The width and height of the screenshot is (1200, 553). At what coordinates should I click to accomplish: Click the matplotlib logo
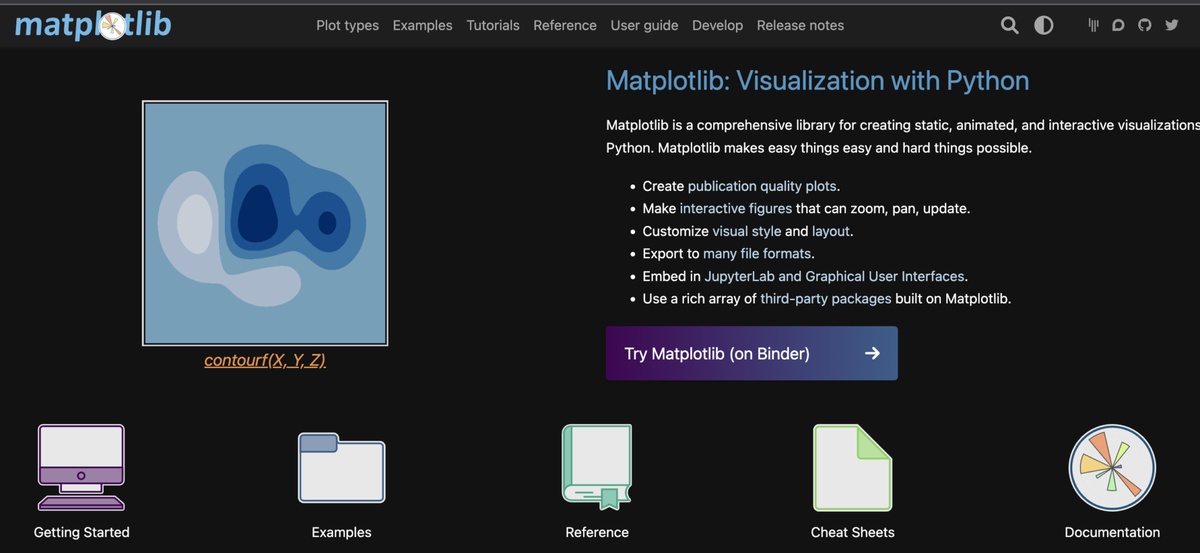click(93, 25)
